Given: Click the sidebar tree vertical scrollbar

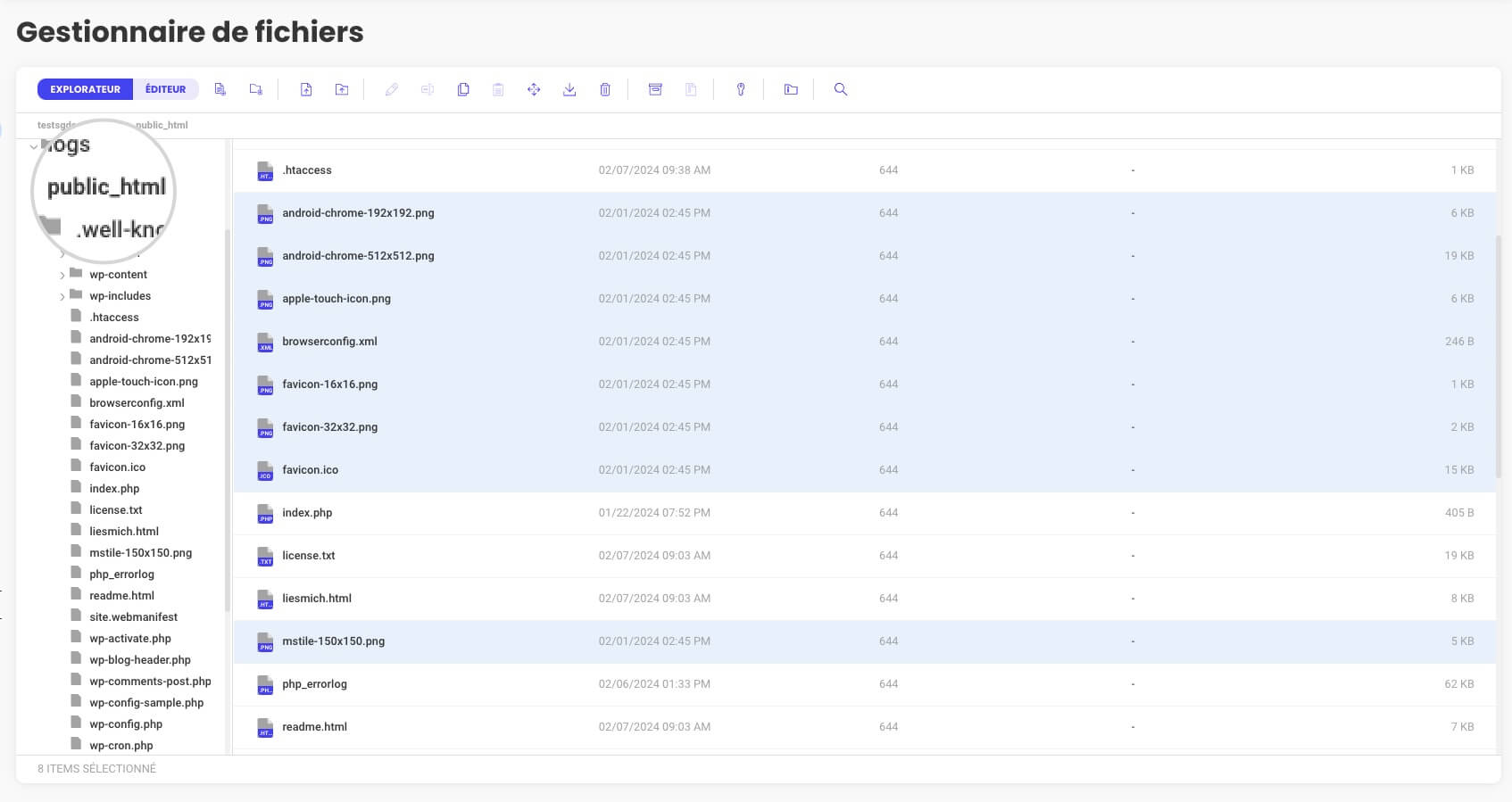Looking at the screenshot, I should [227, 419].
